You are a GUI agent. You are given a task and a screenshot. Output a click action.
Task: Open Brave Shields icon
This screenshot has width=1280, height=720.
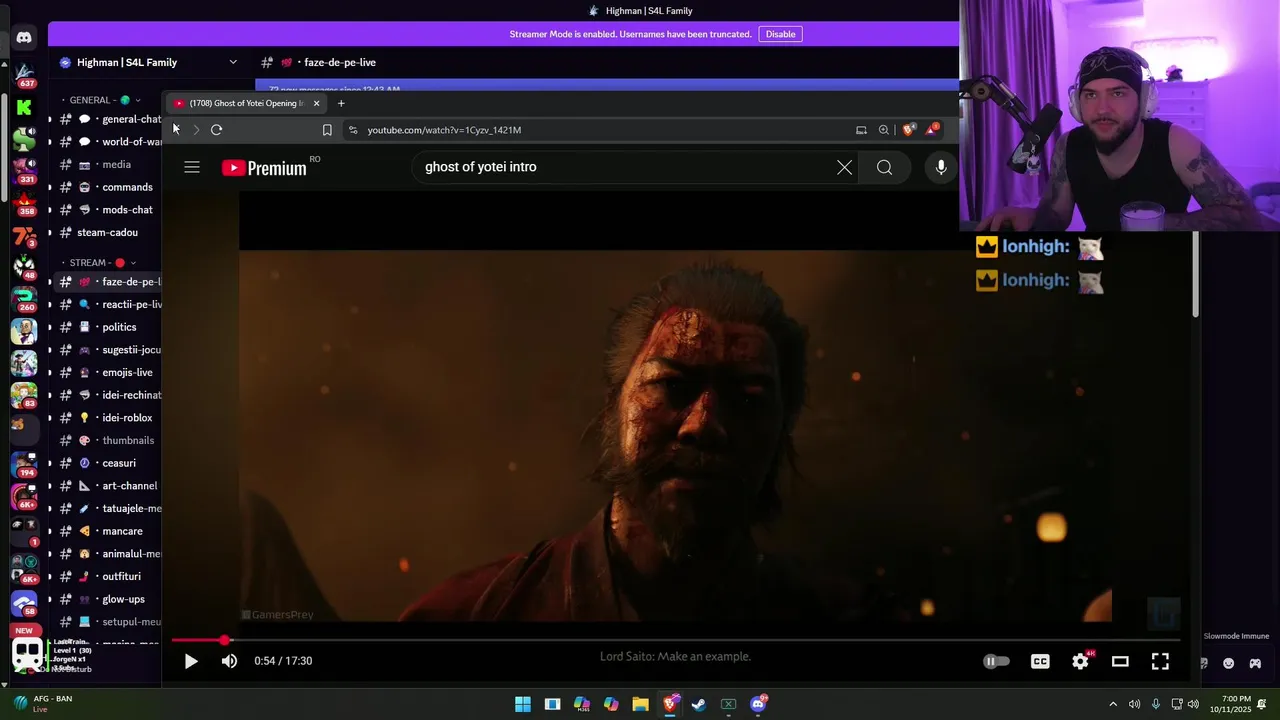pos(908,130)
